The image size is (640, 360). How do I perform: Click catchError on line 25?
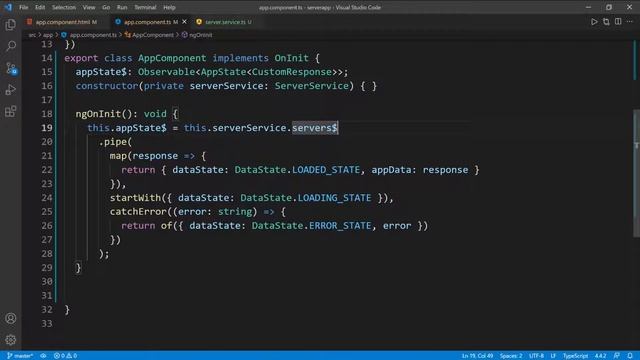pyautogui.click(x=138, y=211)
